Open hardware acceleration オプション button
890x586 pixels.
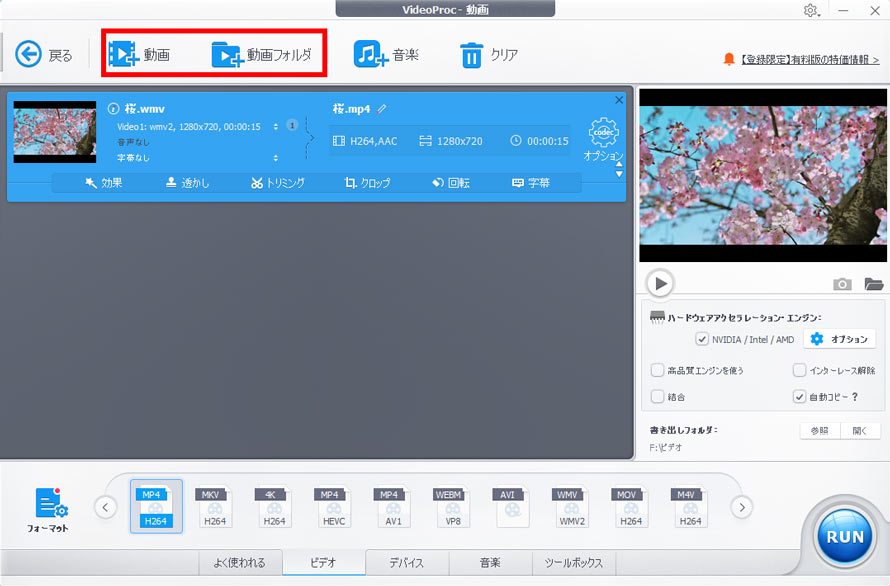(x=839, y=339)
